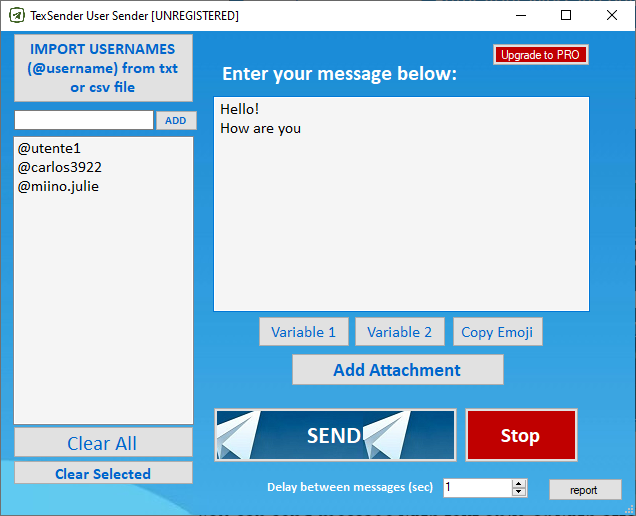The image size is (636, 516).
Task: Select @carlos3922 in the username list
Action: [60, 167]
